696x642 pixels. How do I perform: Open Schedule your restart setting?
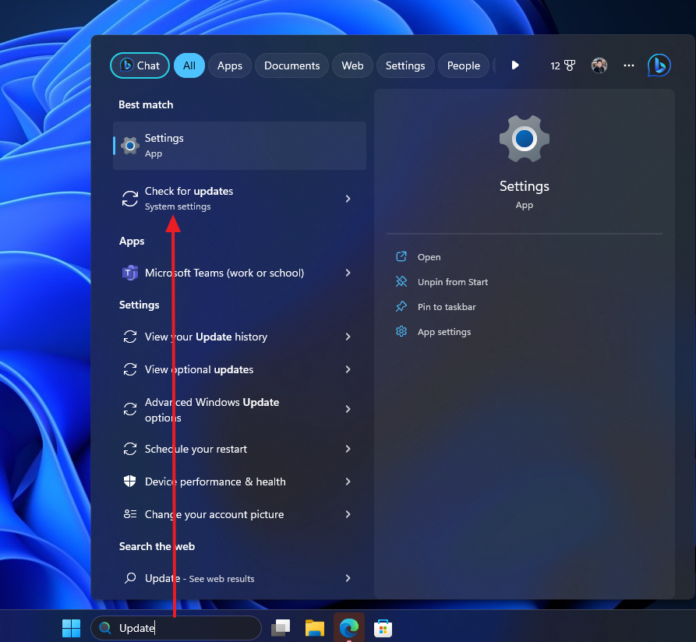[x=240, y=449]
